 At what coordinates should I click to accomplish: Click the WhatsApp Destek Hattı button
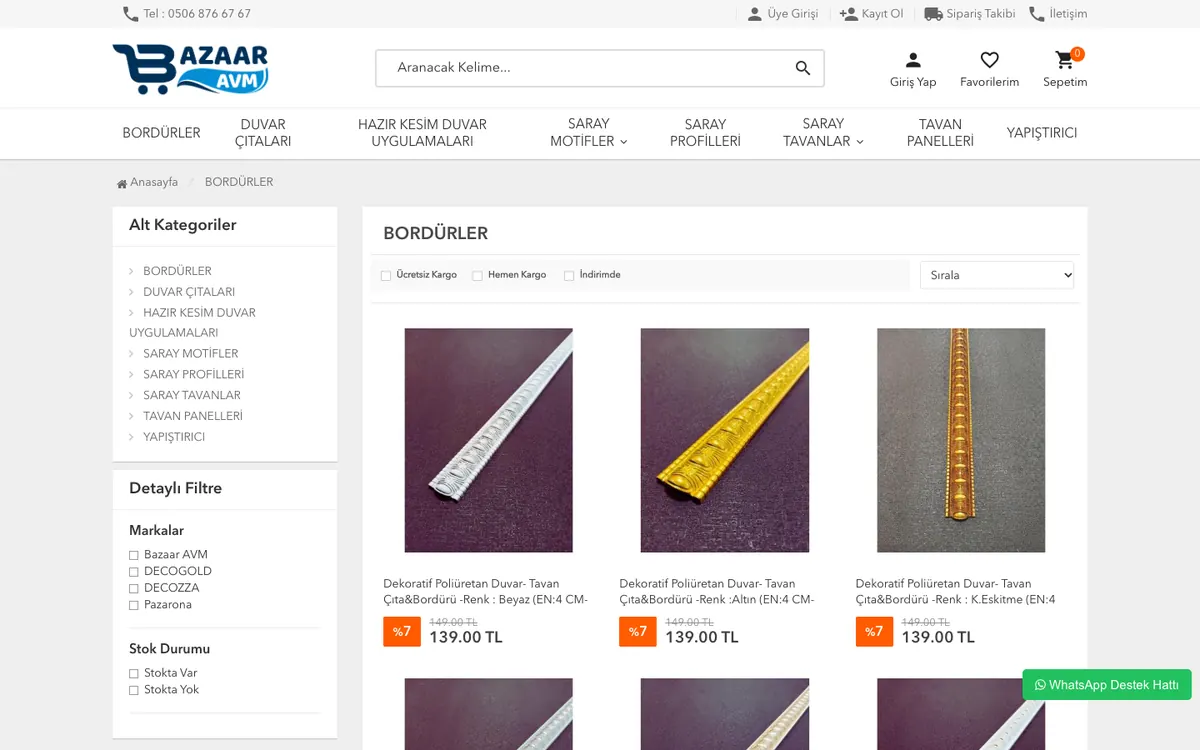pyautogui.click(x=1107, y=685)
